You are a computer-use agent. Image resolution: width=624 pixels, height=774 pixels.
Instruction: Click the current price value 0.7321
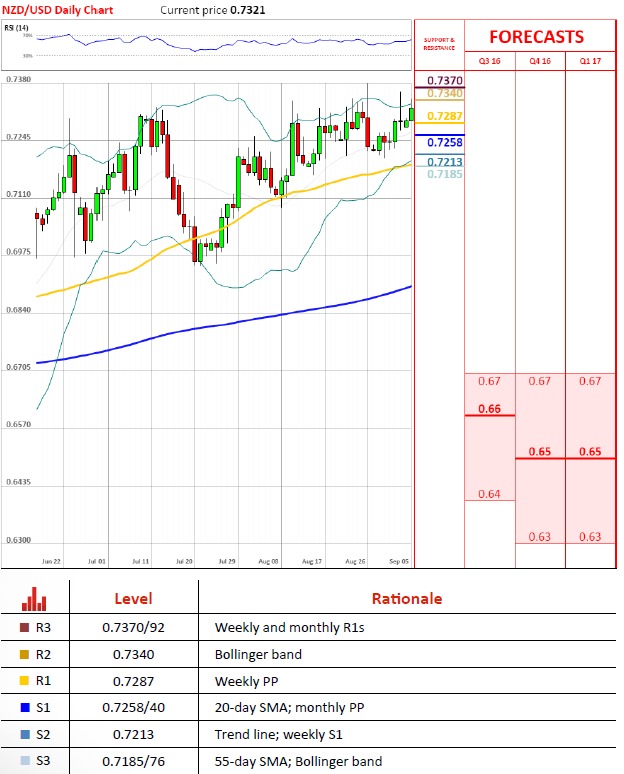(248, 10)
